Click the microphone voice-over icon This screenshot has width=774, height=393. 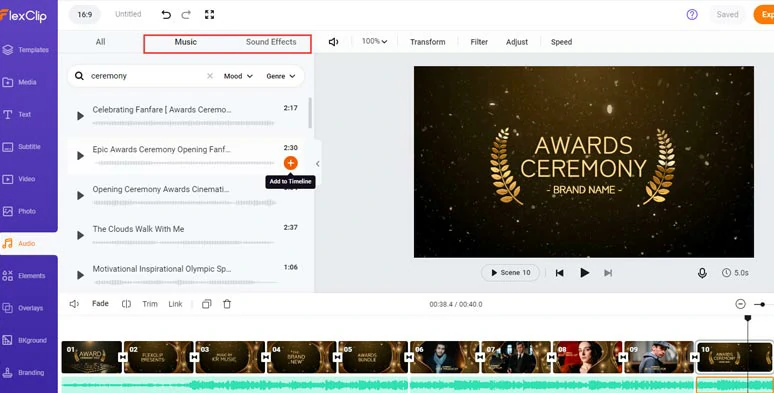702,273
